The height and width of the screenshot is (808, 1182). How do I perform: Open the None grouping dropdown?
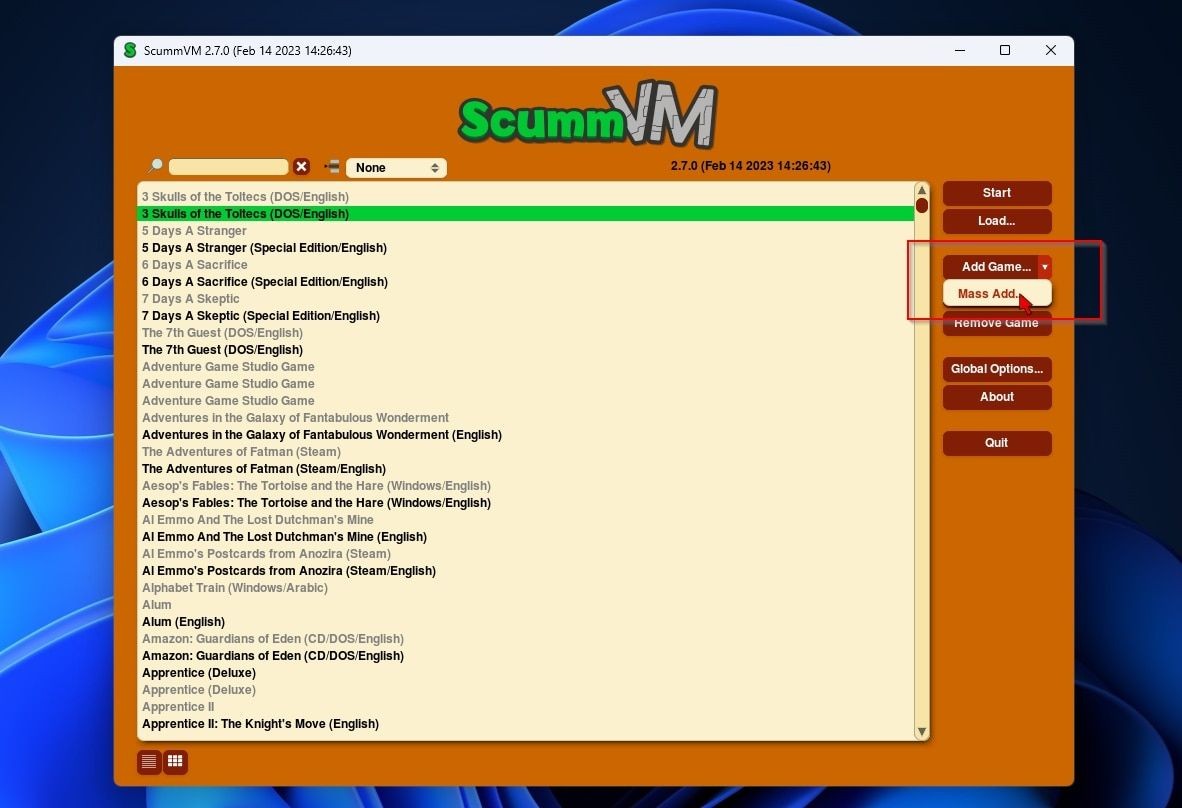click(397, 167)
